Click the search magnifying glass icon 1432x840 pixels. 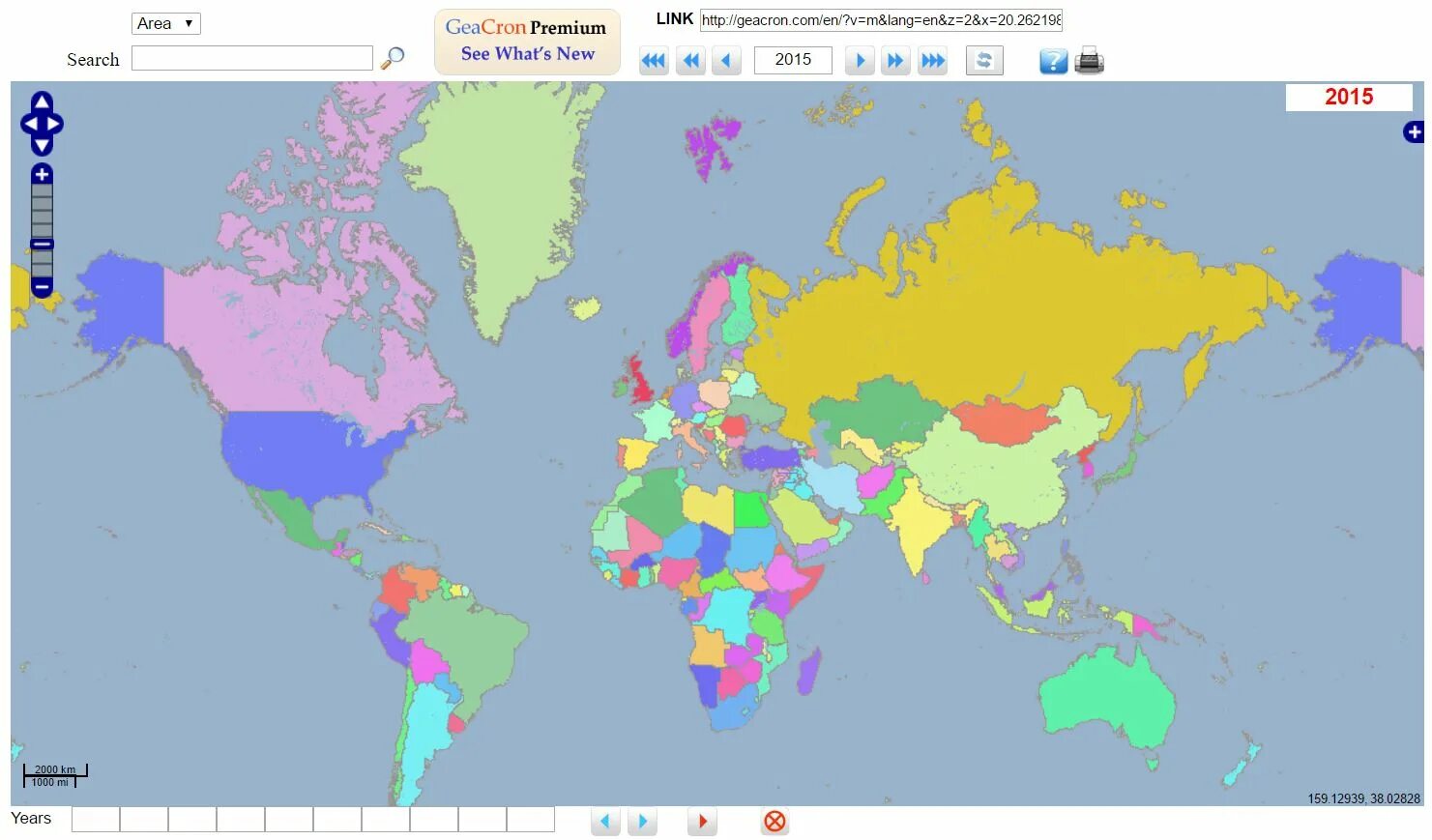[x=392, y=59]
